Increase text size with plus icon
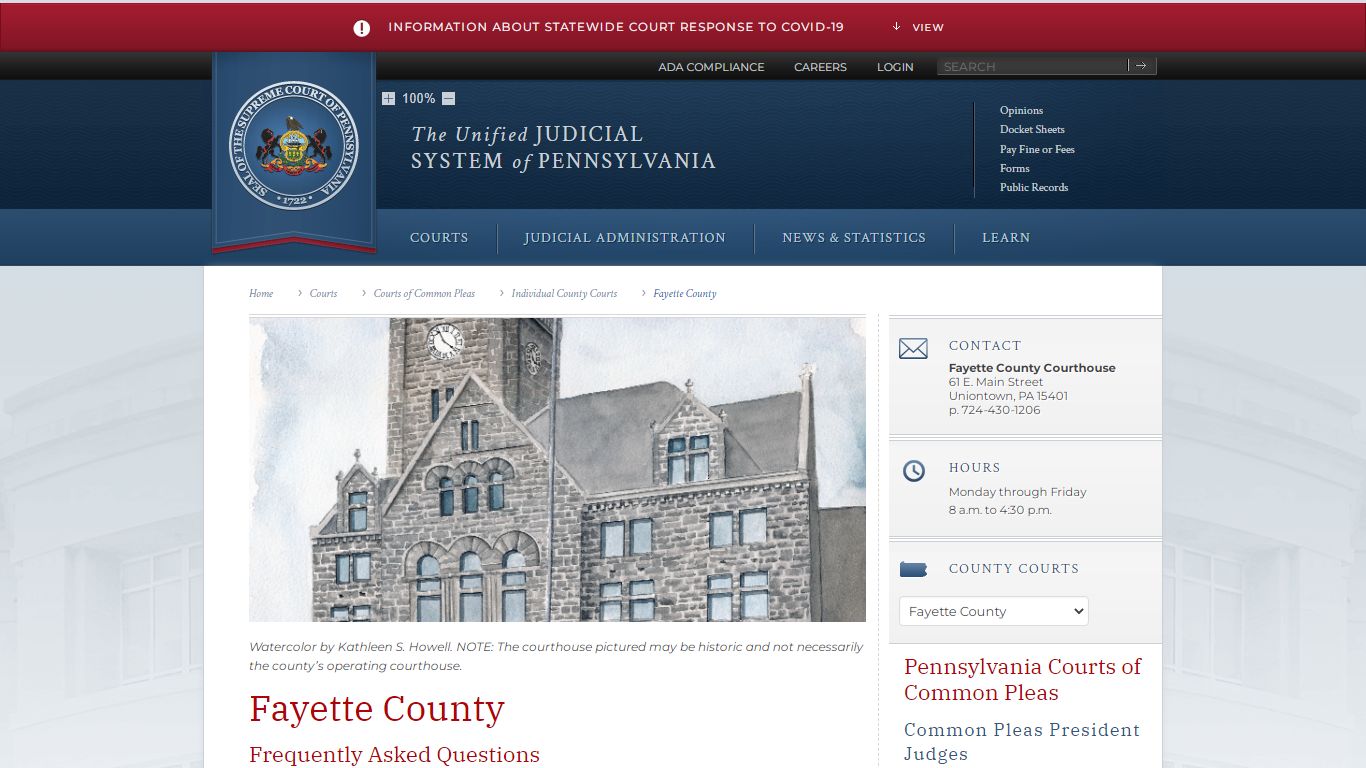Screen dimensions: 1366x768 (x=388, y=98)
